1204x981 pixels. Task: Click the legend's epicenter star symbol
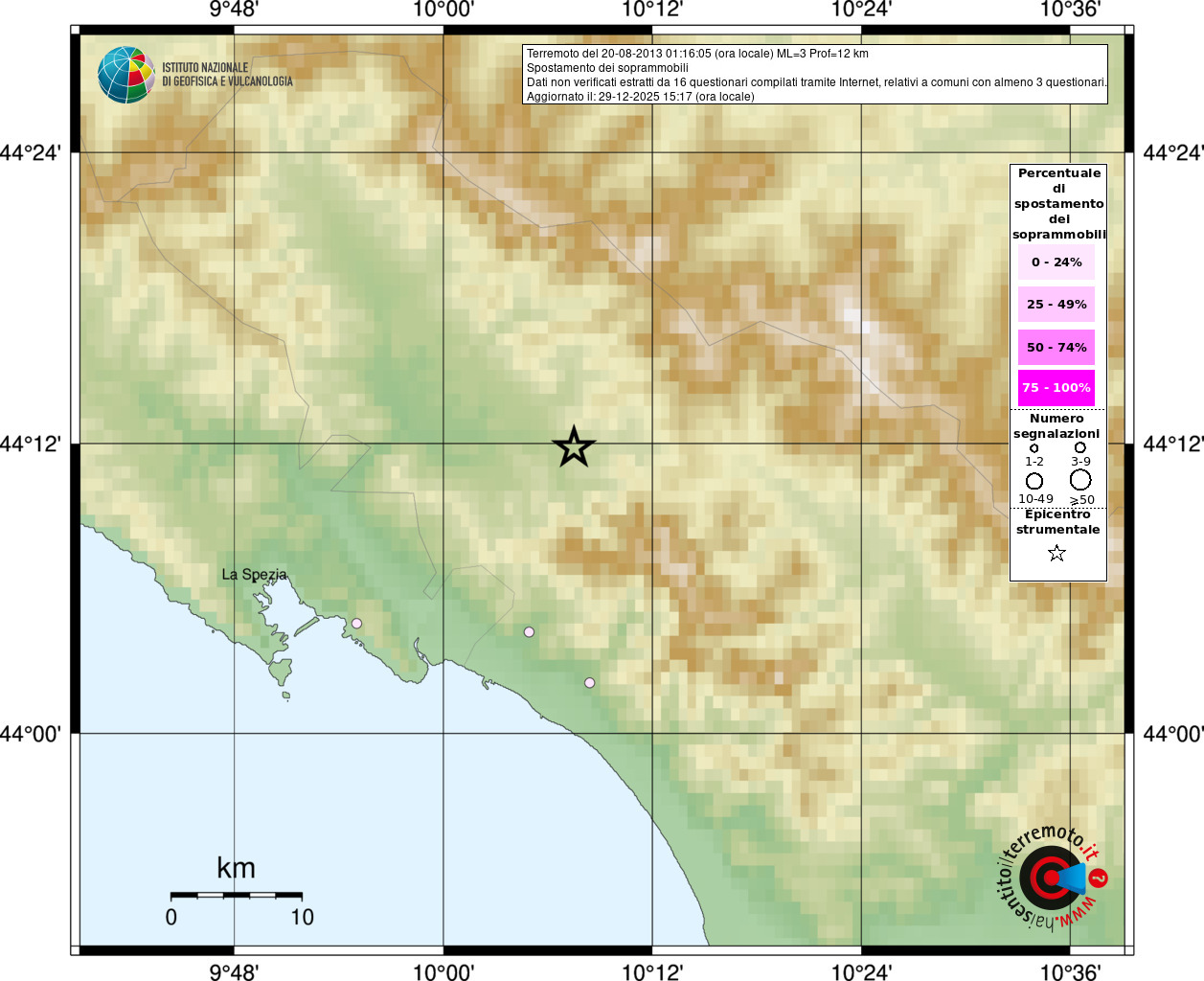pos(1056,553)
